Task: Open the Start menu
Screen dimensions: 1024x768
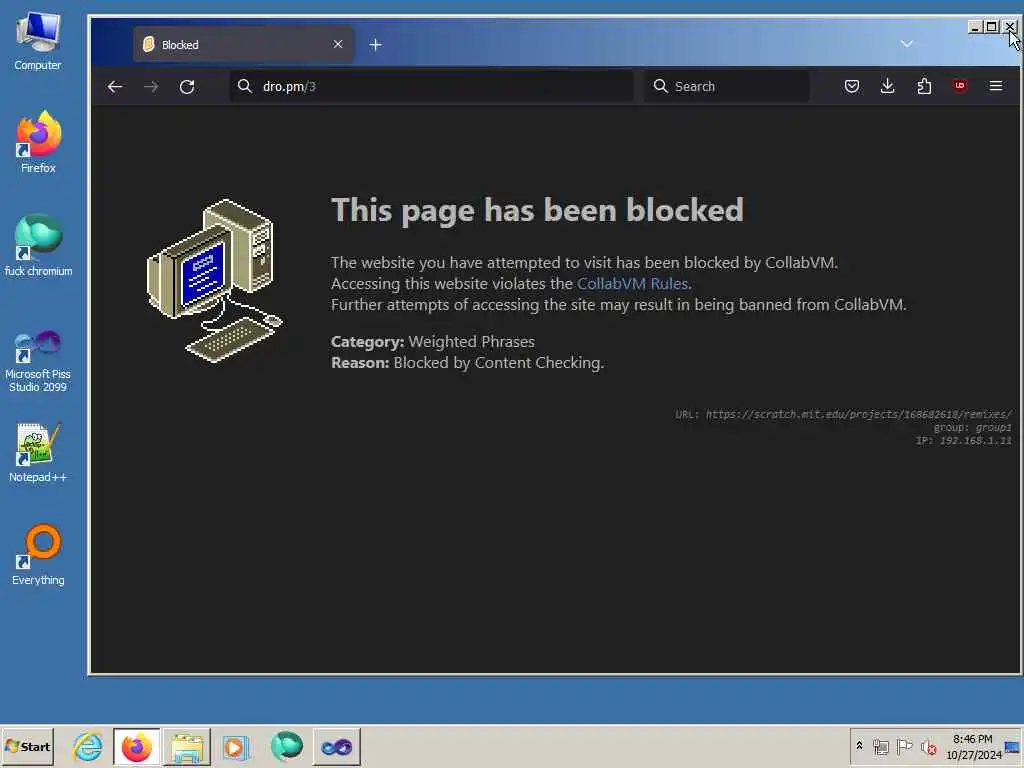Action: tap(27, 746)
